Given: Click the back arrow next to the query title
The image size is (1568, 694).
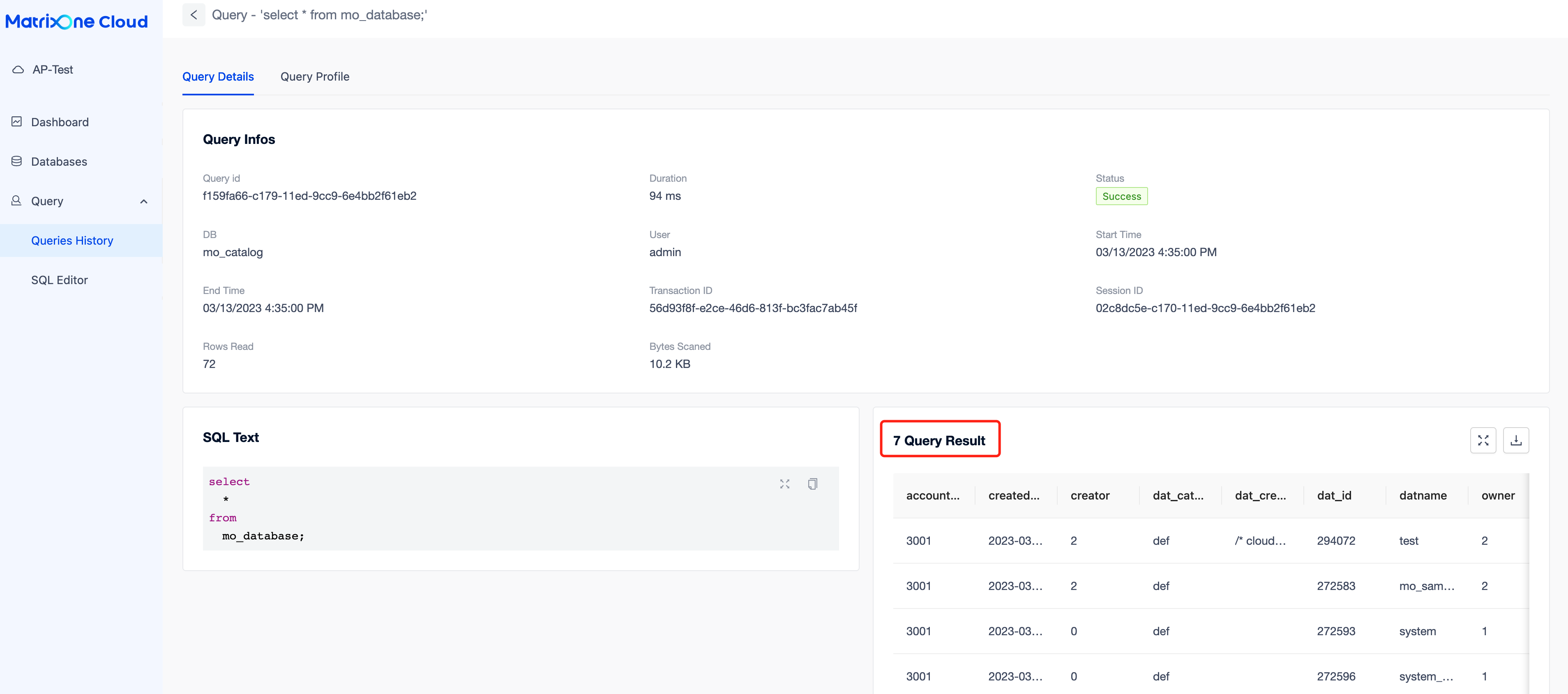Looking at the screenshot, I should click(x=194, y=15).
